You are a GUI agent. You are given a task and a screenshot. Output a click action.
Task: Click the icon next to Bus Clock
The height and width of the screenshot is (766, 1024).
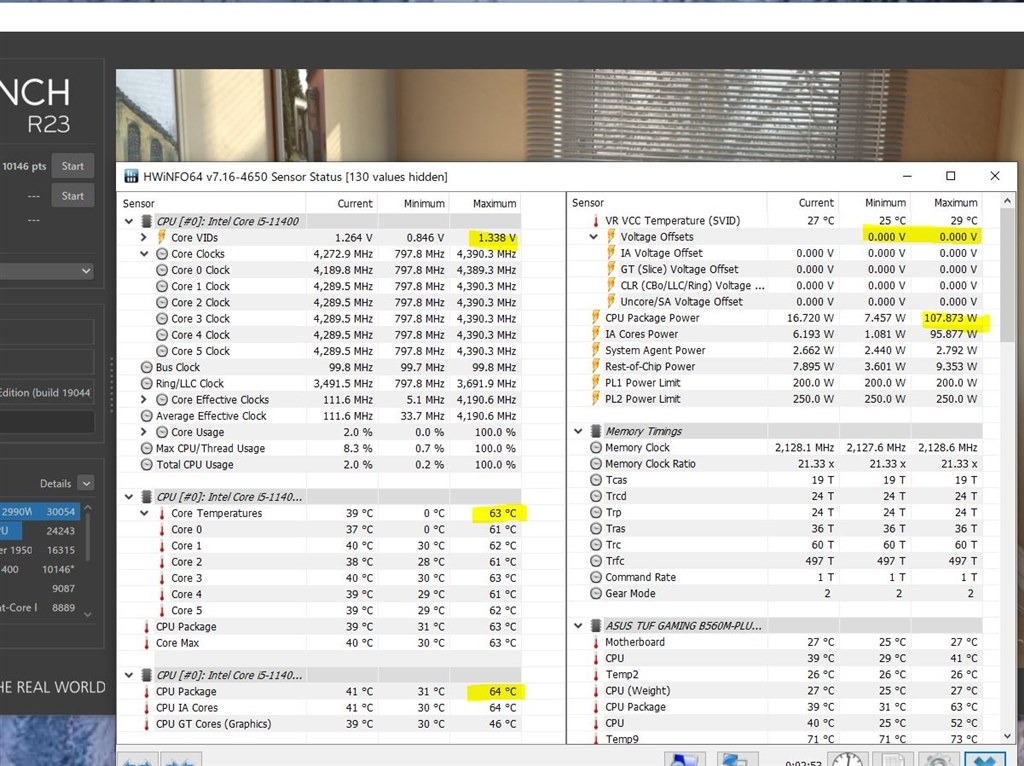click(146, 367)
